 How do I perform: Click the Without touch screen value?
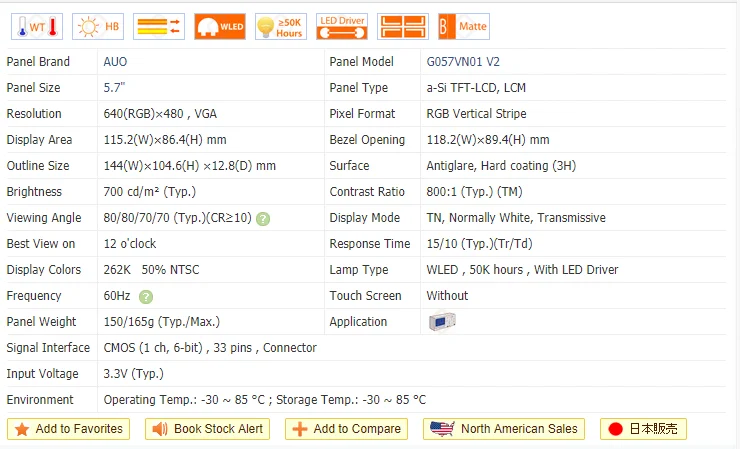447,296
